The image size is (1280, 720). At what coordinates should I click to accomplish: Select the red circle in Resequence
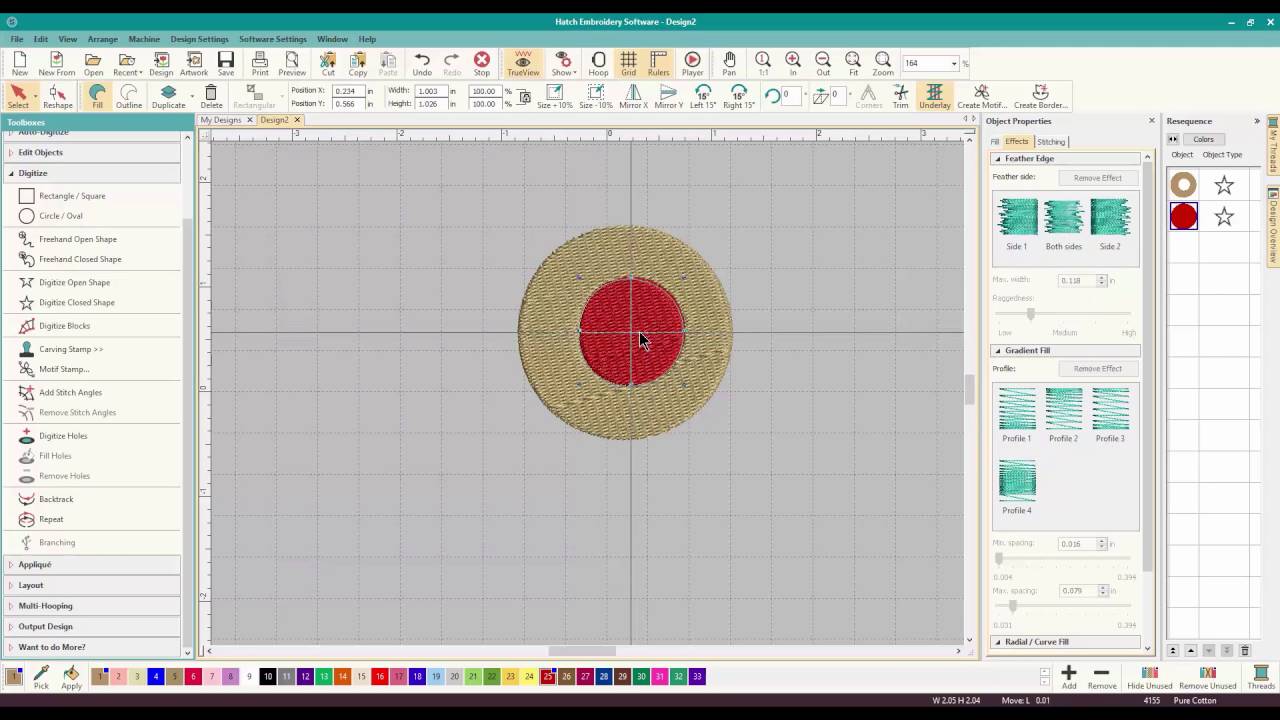click(x=1183, y=216)
